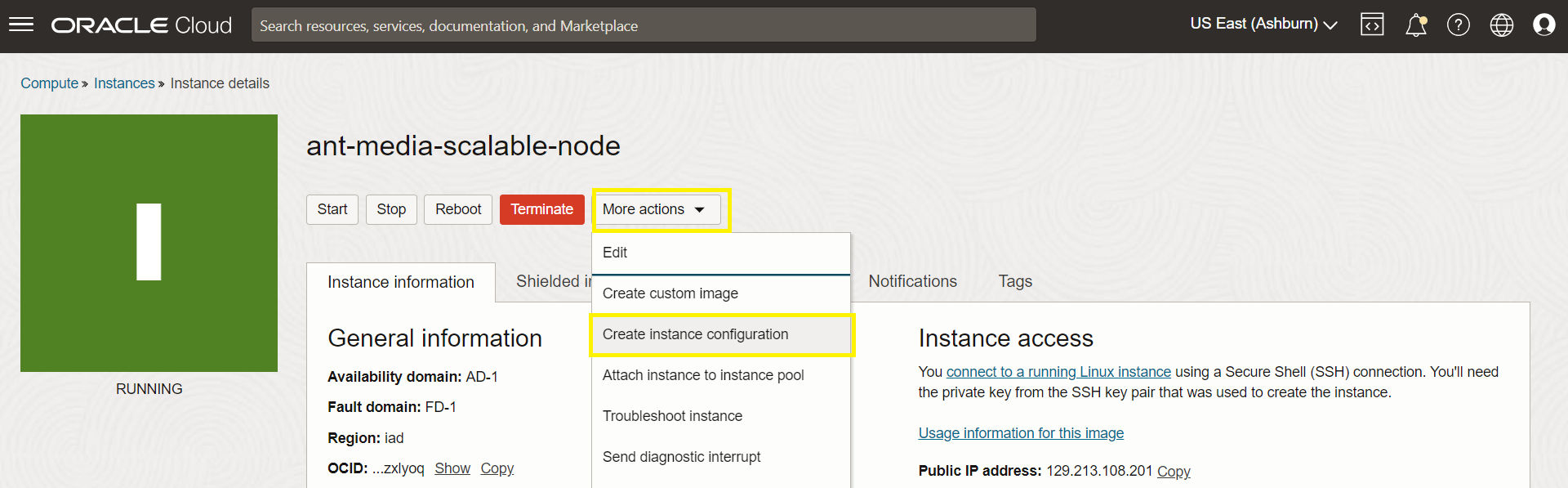Viewport: 1568px width, 488px height.
Task: Open Cloud Shell developer tools icon
Action: coord(1372,25)
